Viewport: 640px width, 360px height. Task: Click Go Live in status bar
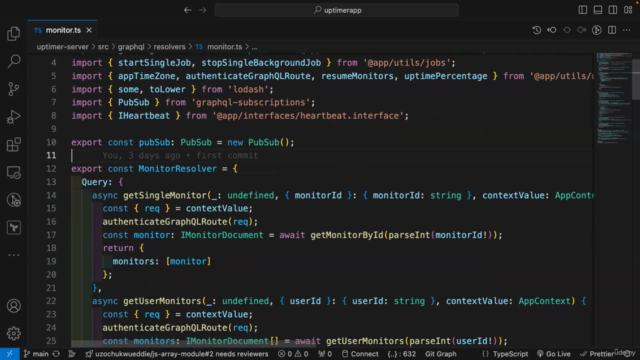point(553,354)
